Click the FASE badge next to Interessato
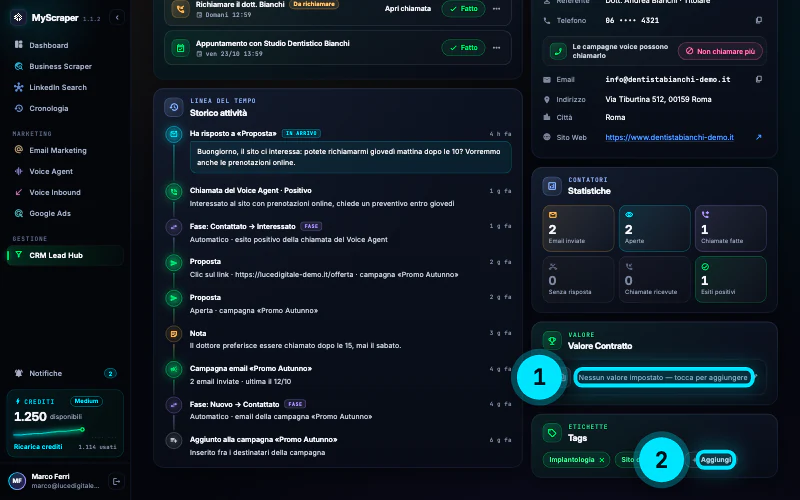The height and width of the screenshot is (500, 800). (311, 226)
